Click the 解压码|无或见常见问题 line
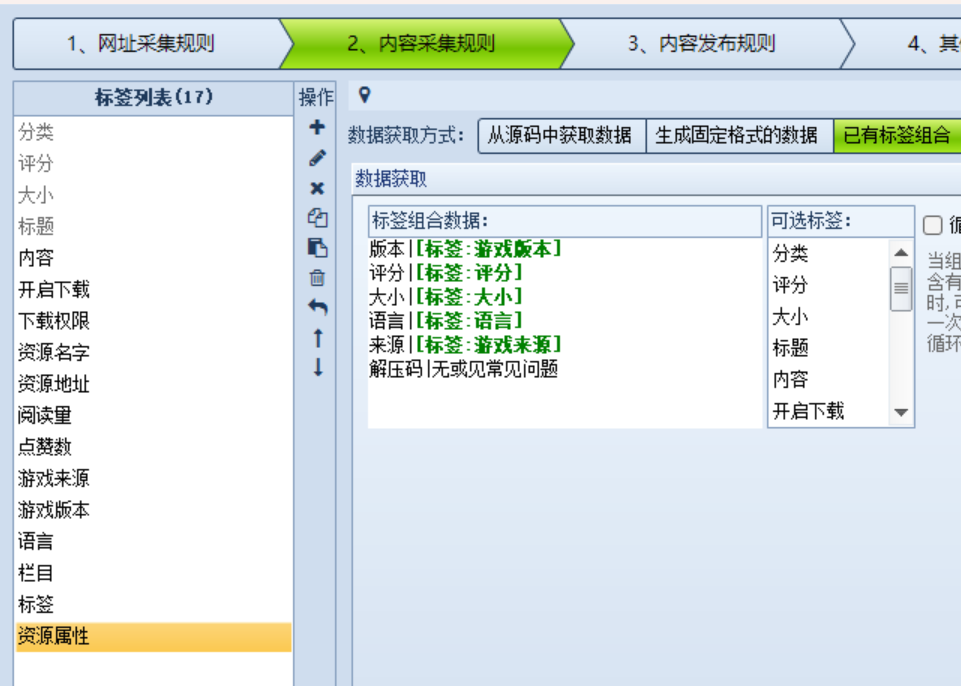The image size is (961, 686). [463, 369]
